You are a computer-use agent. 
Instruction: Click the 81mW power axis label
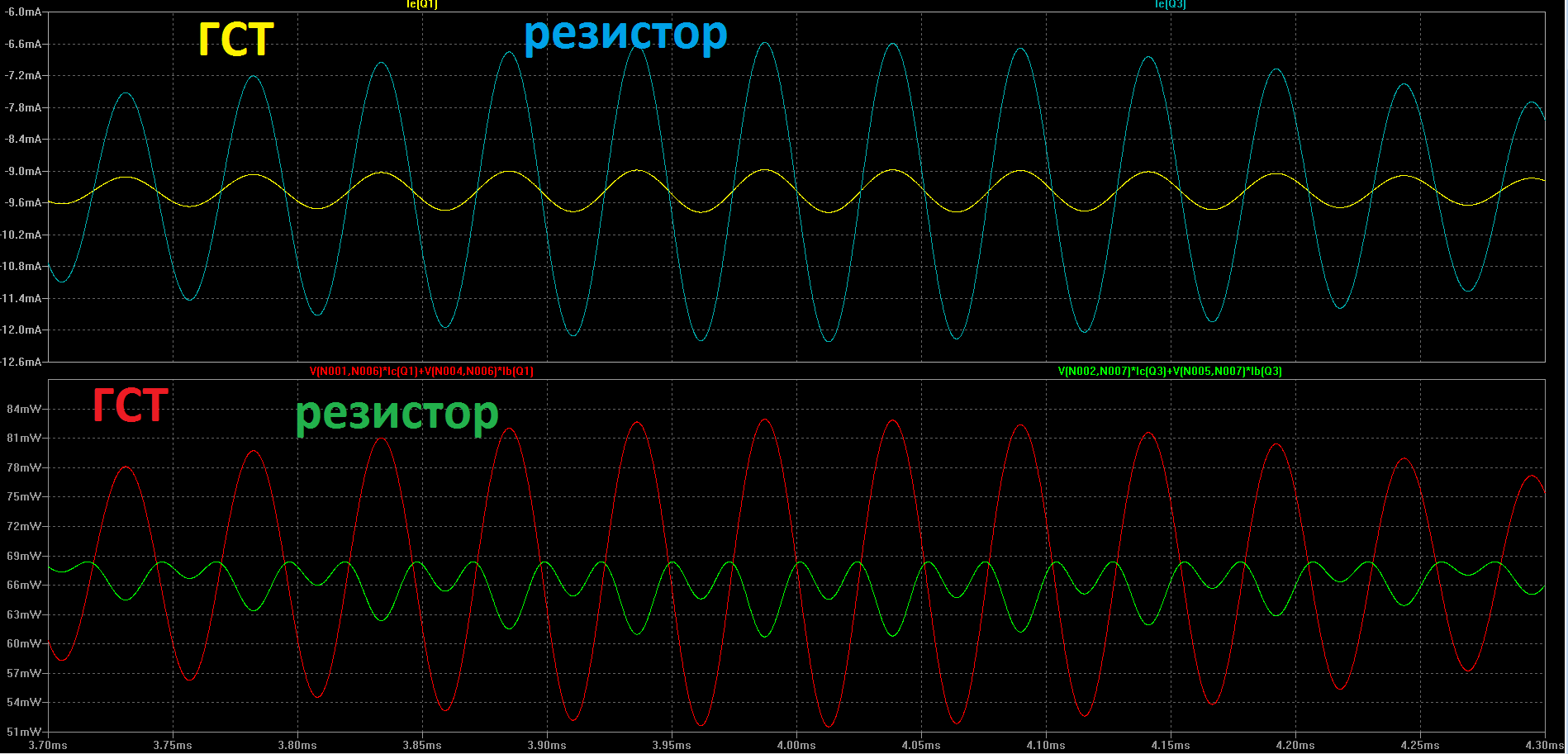(24, 438)
